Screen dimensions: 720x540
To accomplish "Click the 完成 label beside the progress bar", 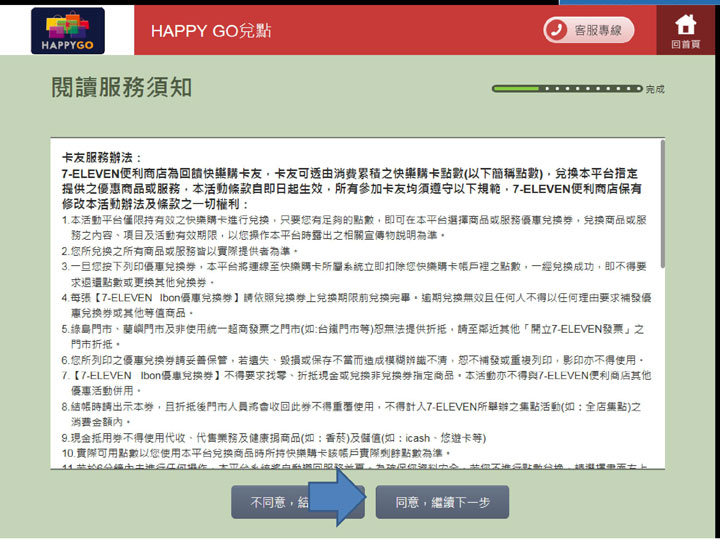I will point(655,89).
